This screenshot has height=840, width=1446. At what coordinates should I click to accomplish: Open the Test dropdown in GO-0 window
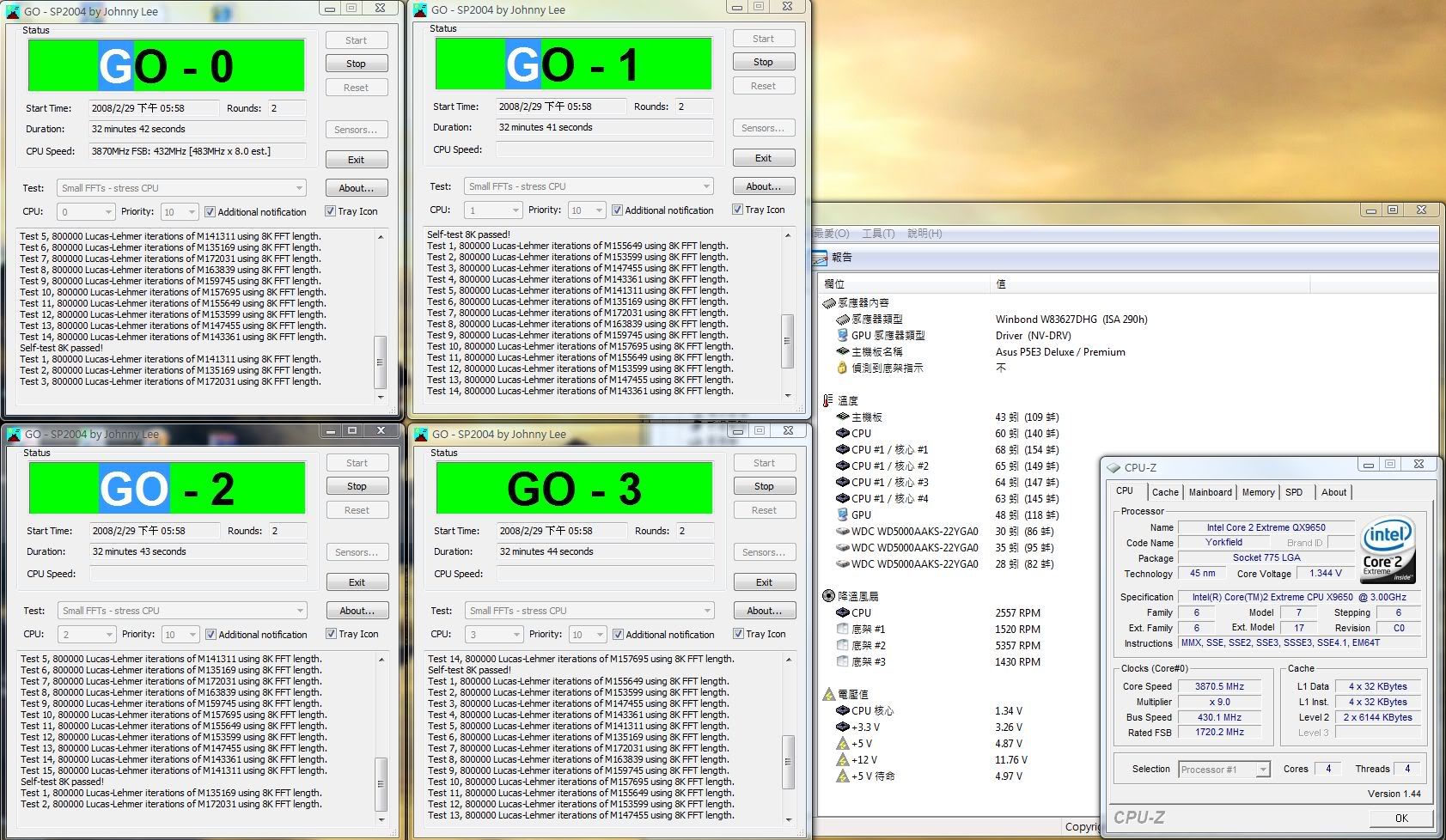pos(181,188)
